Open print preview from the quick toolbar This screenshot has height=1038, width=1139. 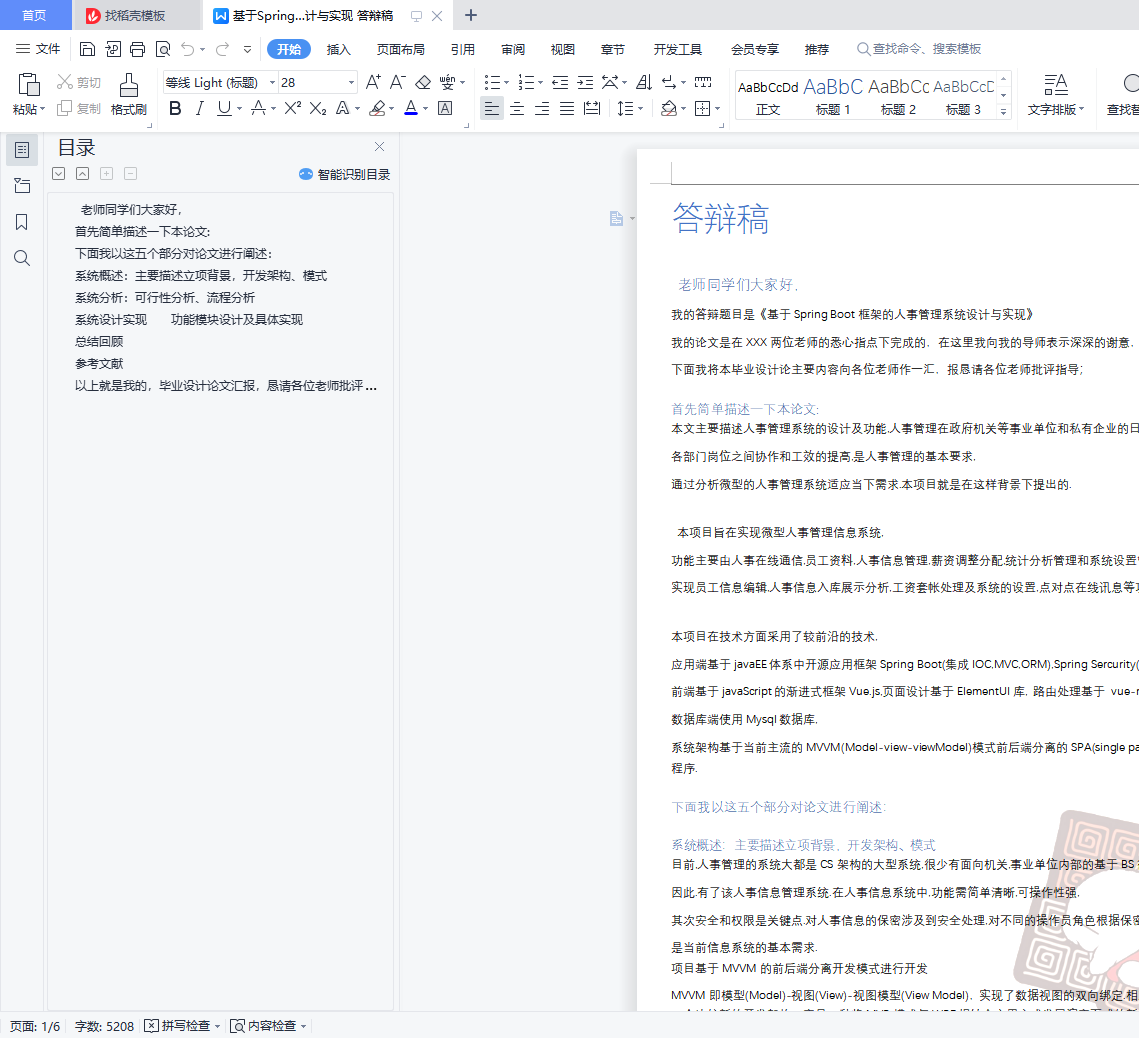163,49
